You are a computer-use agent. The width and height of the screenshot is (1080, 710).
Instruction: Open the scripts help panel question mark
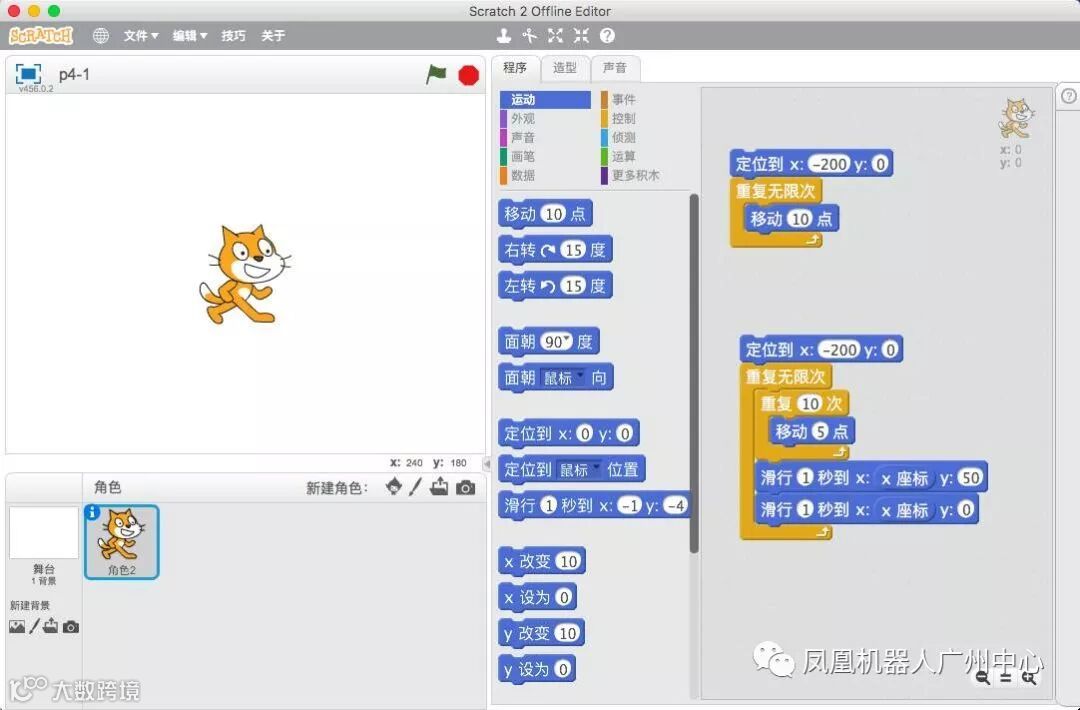pos(1068,96)
